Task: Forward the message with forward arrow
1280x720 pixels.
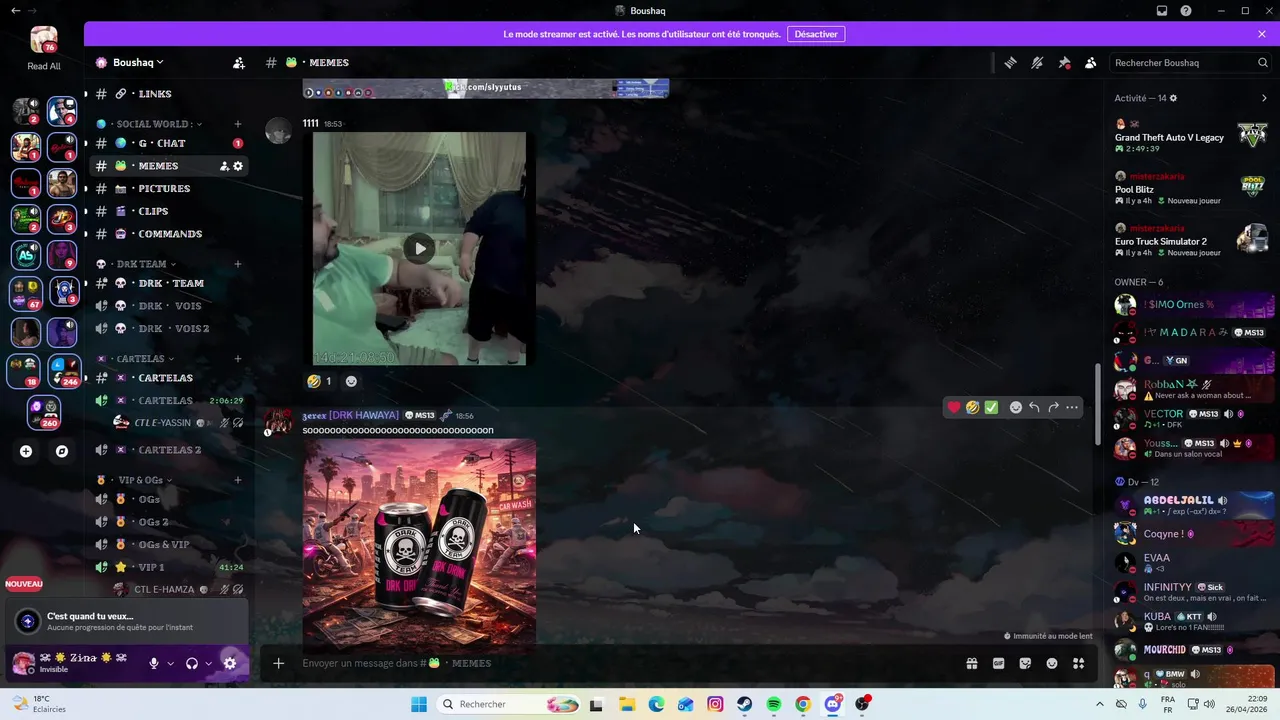Action: click(x=1053, y=407)
